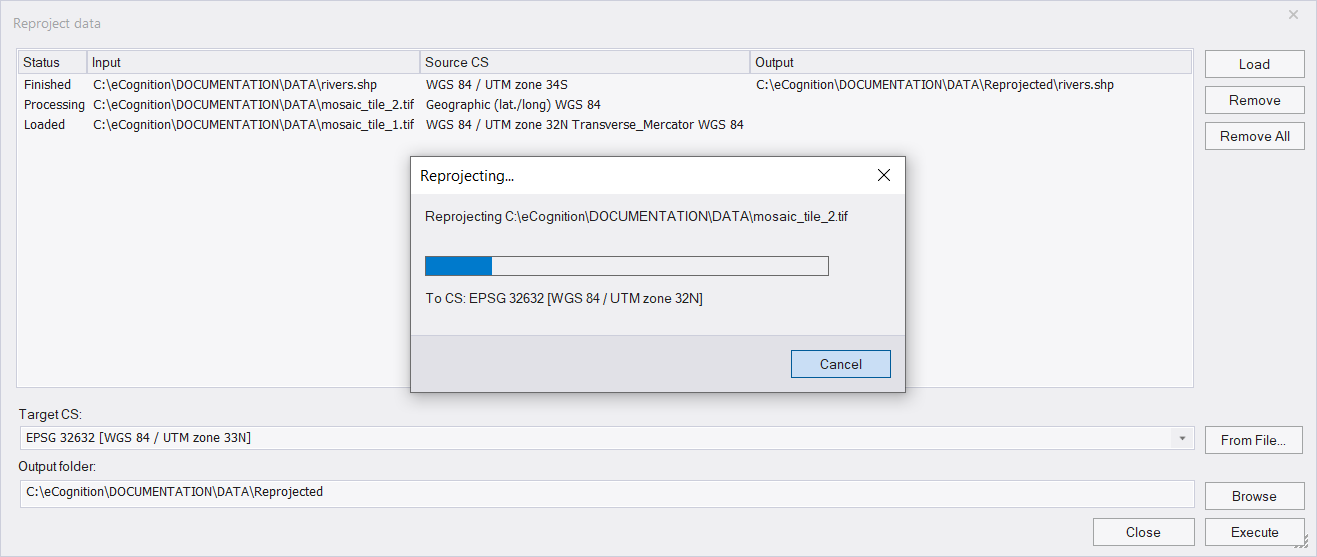Cancel the reprojecting operation

tap(840, 364)
